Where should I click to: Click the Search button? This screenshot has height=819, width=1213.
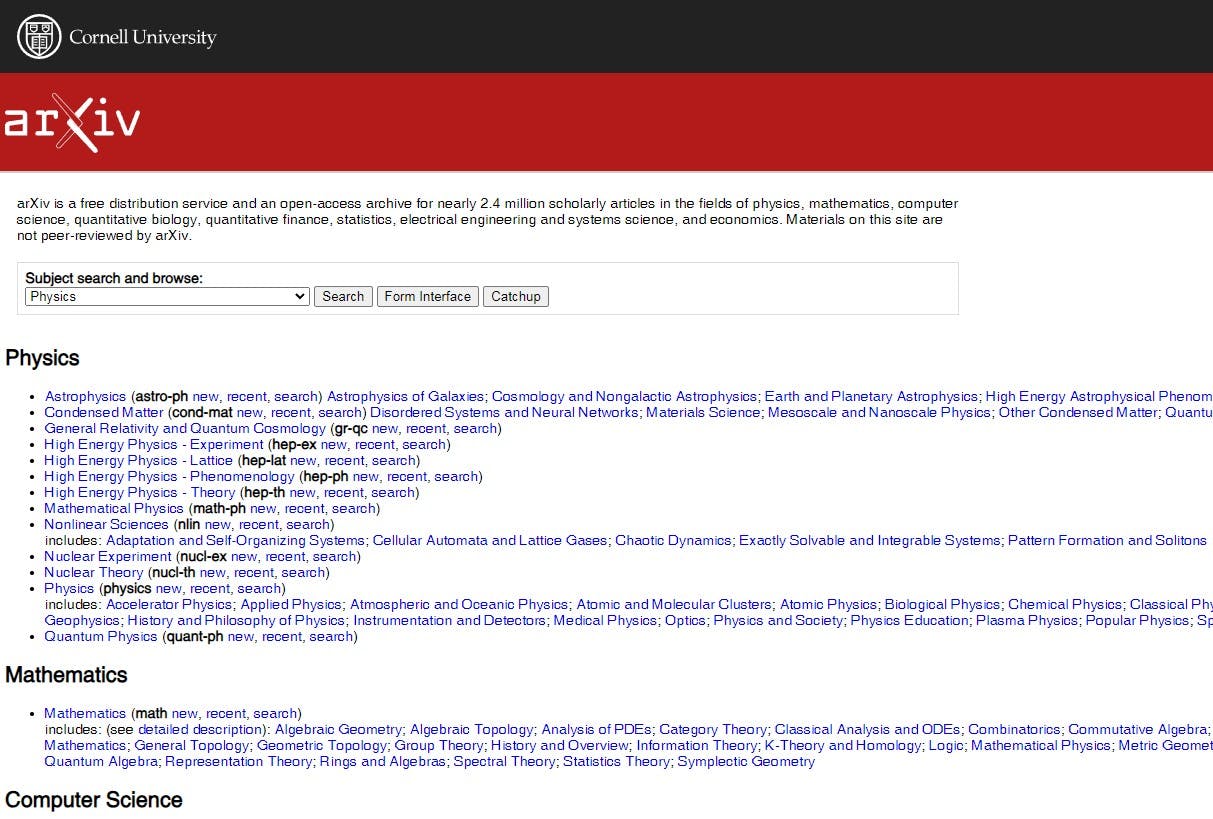click(x=343, y=297)
